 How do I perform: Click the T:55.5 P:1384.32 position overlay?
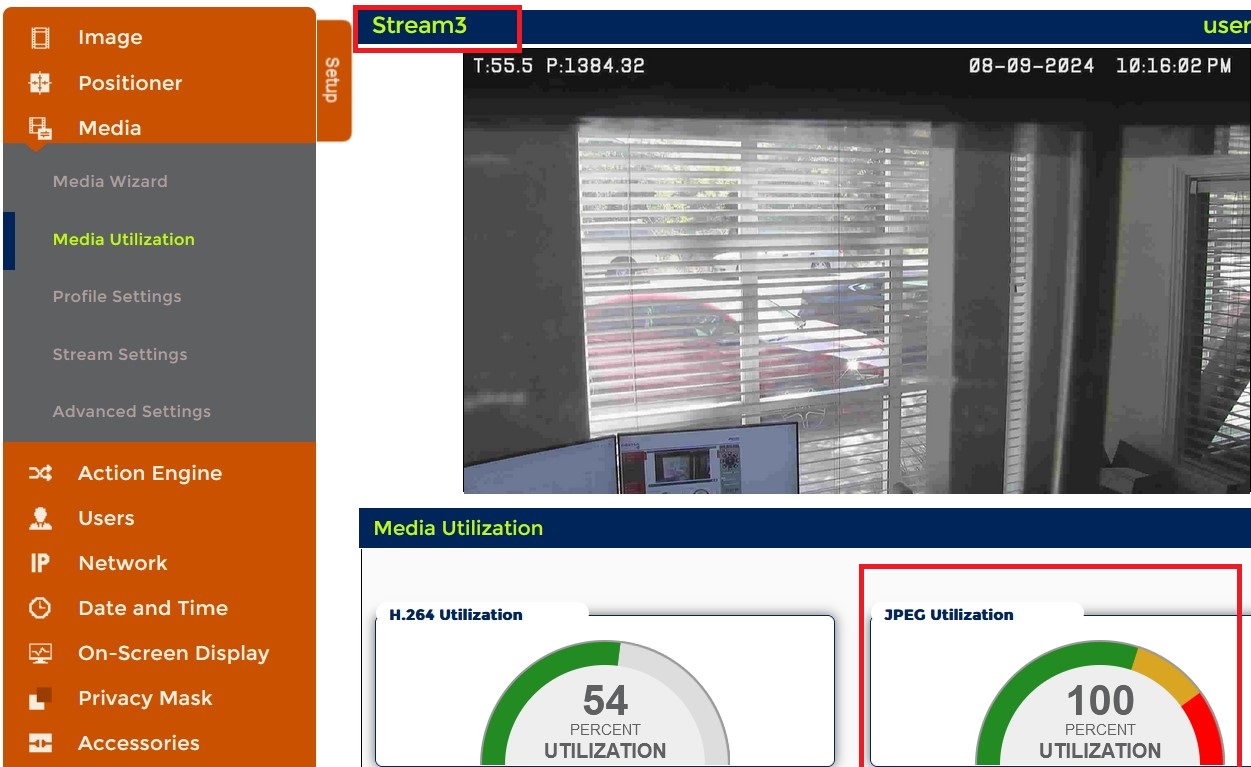click(559, 66)
